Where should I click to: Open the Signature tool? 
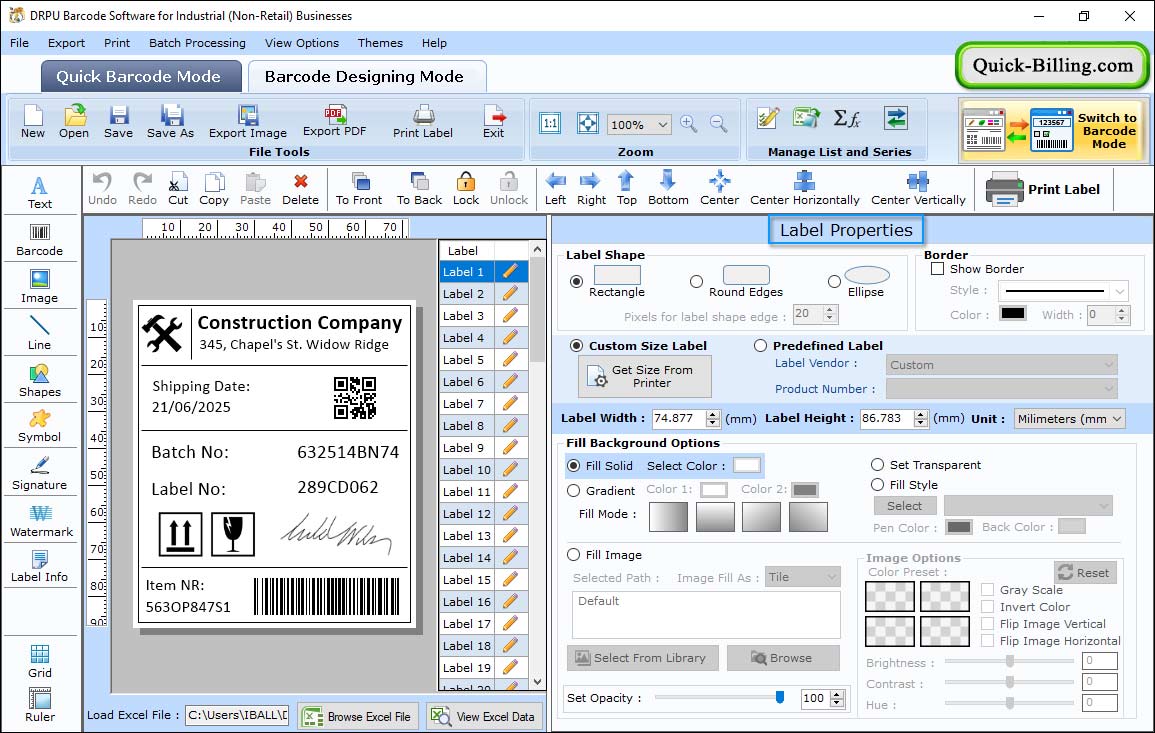tap(40, 473)
